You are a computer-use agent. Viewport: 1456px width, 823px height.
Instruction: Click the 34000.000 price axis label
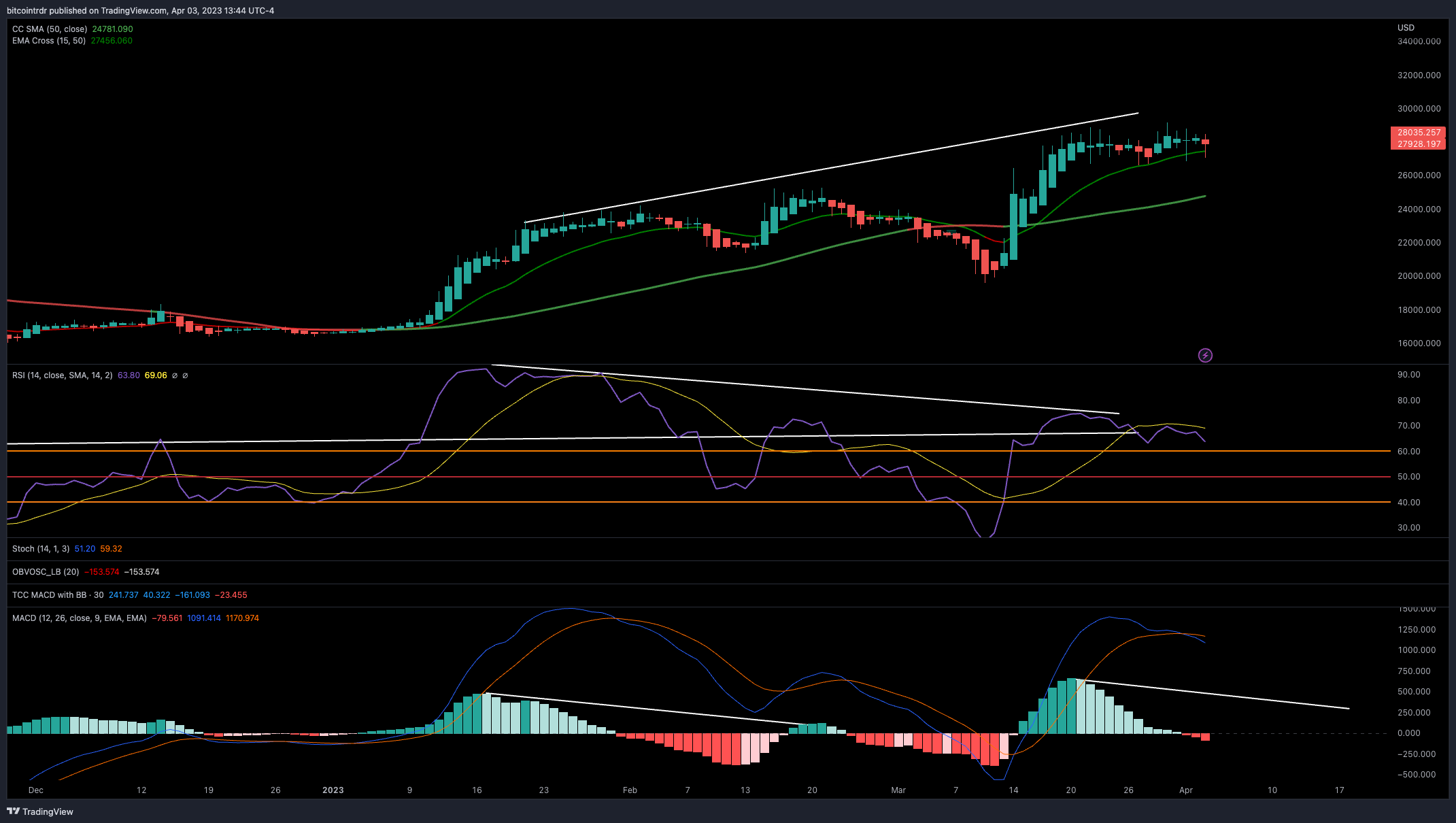click(x=1419, y=41)
